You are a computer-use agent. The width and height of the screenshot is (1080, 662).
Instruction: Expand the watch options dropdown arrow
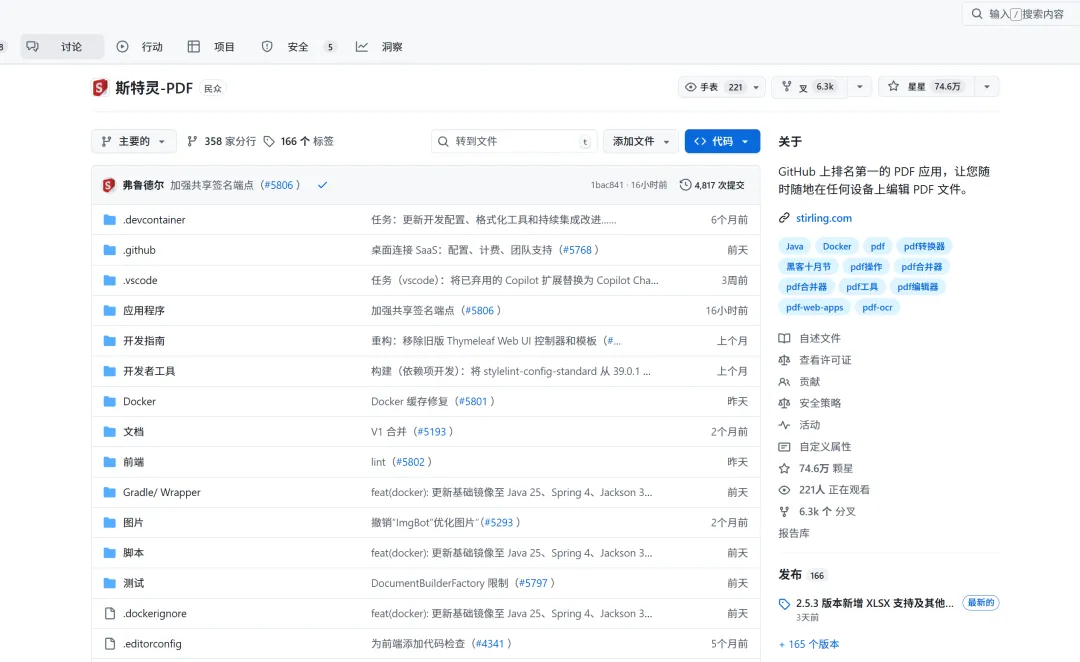[756, 87]
